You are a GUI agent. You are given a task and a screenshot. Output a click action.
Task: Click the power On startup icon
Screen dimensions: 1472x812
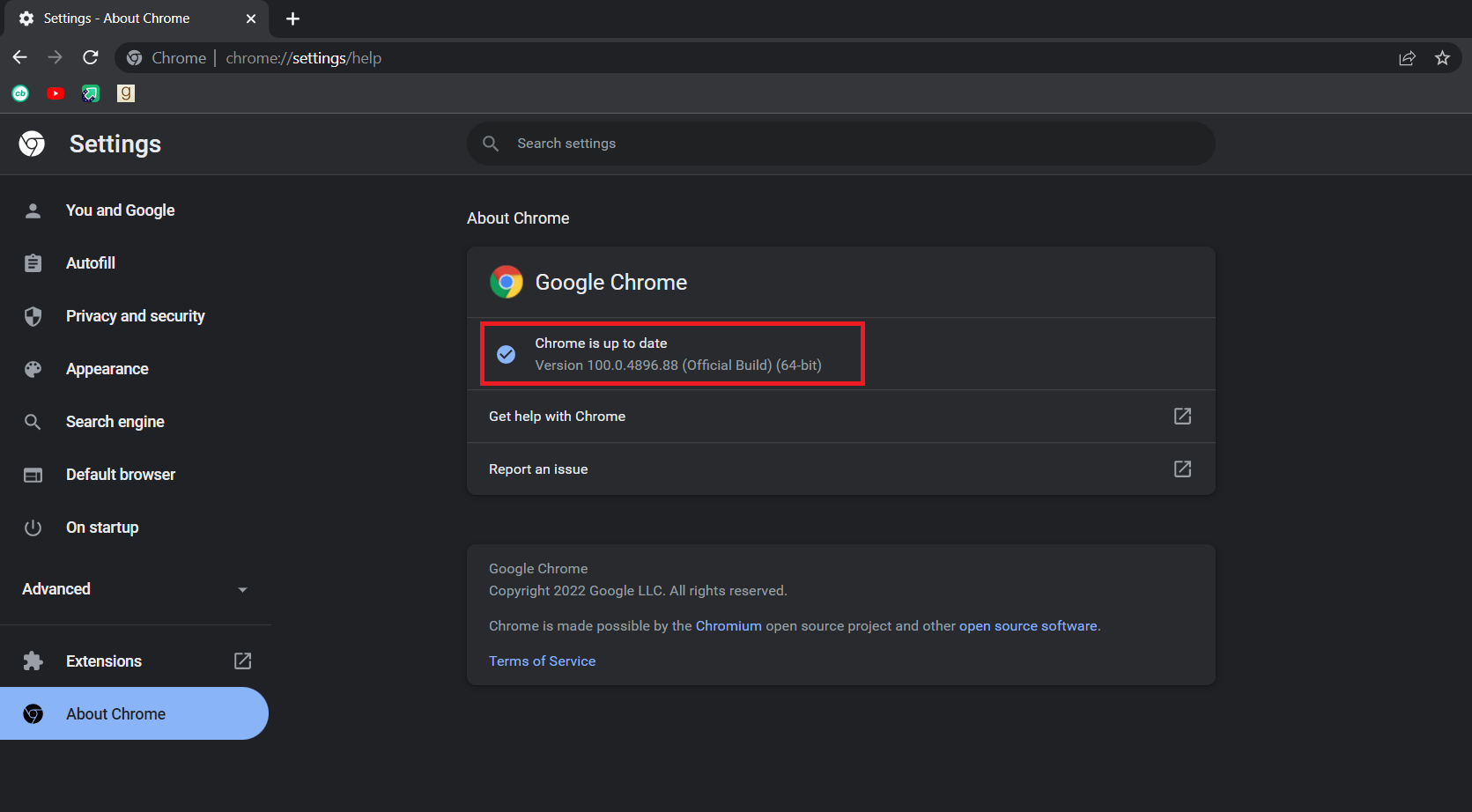point(33,528)
